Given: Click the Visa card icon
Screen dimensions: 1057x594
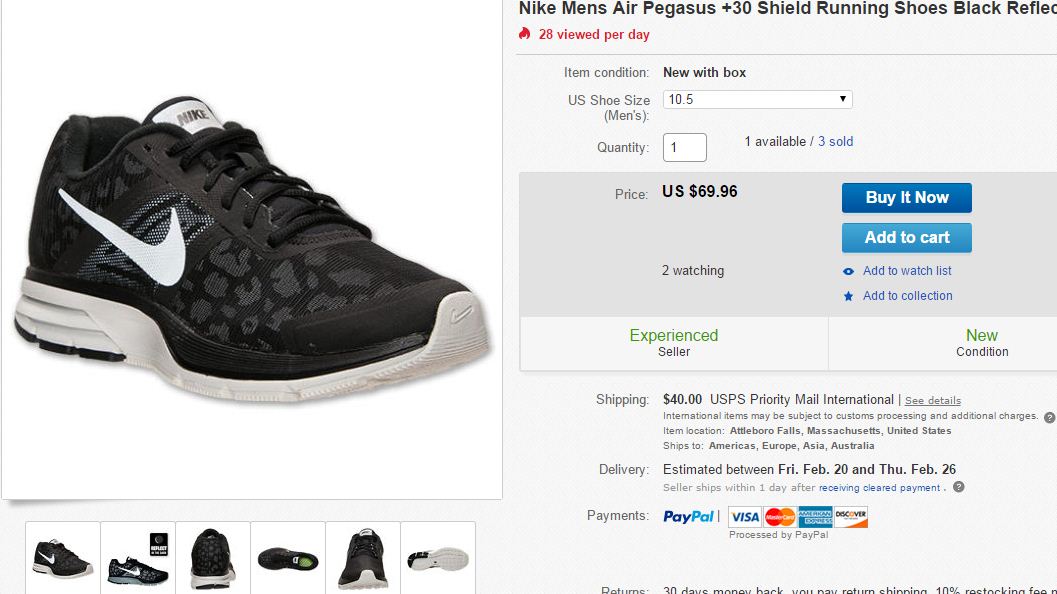Looking at the screenshot, I should coord(744,517).
